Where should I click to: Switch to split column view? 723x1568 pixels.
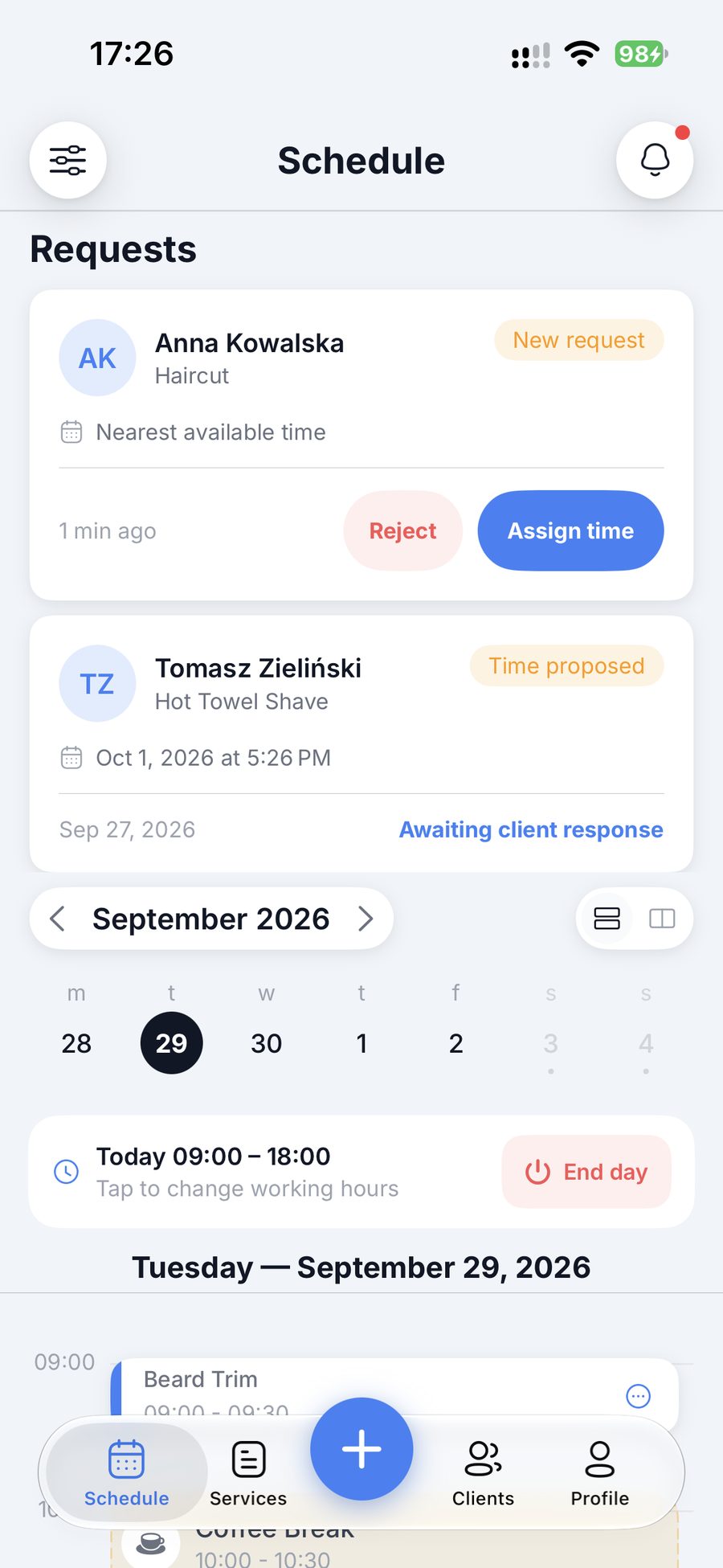pyautogui.click(x=662, y=918)
